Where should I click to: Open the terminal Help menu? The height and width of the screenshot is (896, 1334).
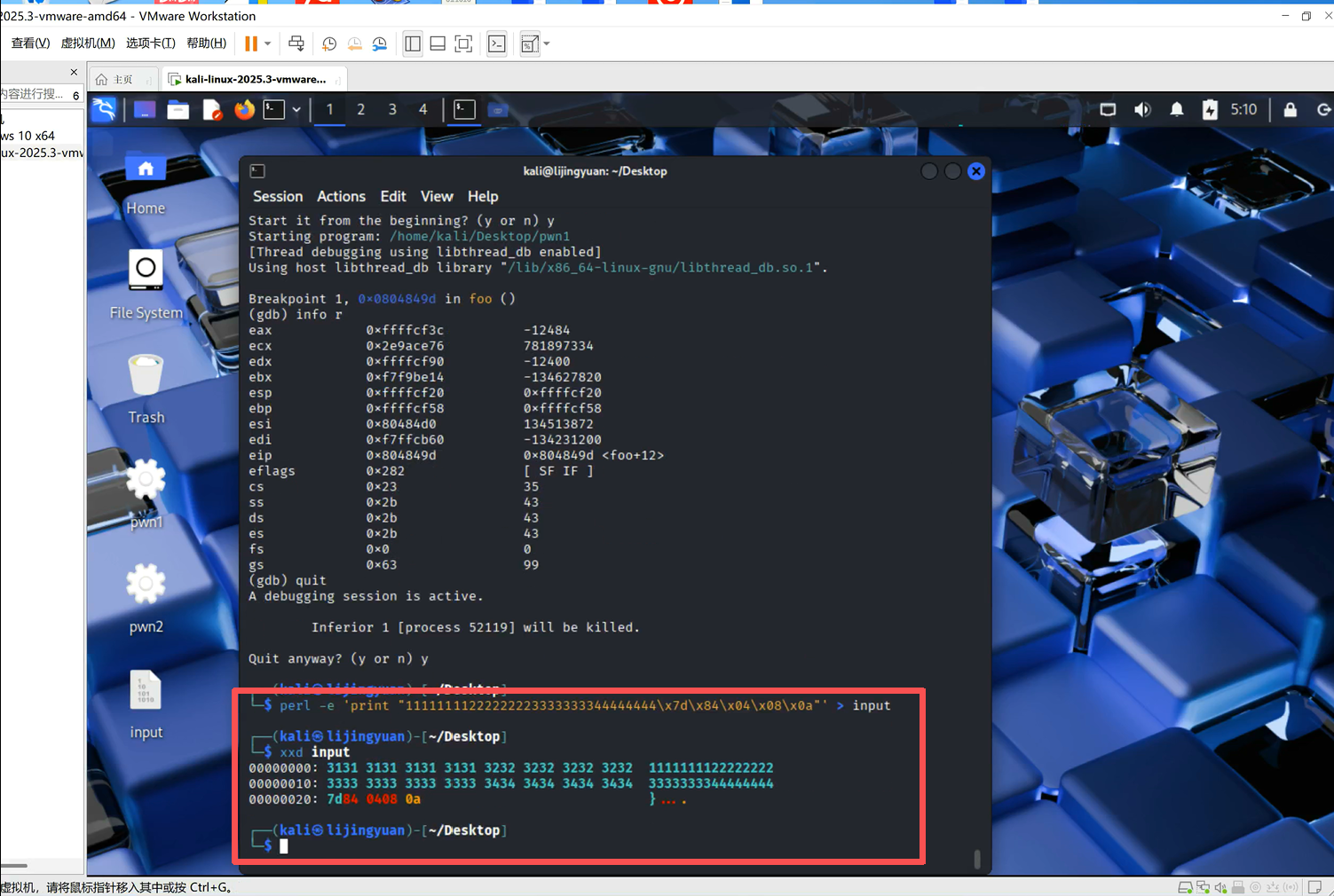coord(483,197)
